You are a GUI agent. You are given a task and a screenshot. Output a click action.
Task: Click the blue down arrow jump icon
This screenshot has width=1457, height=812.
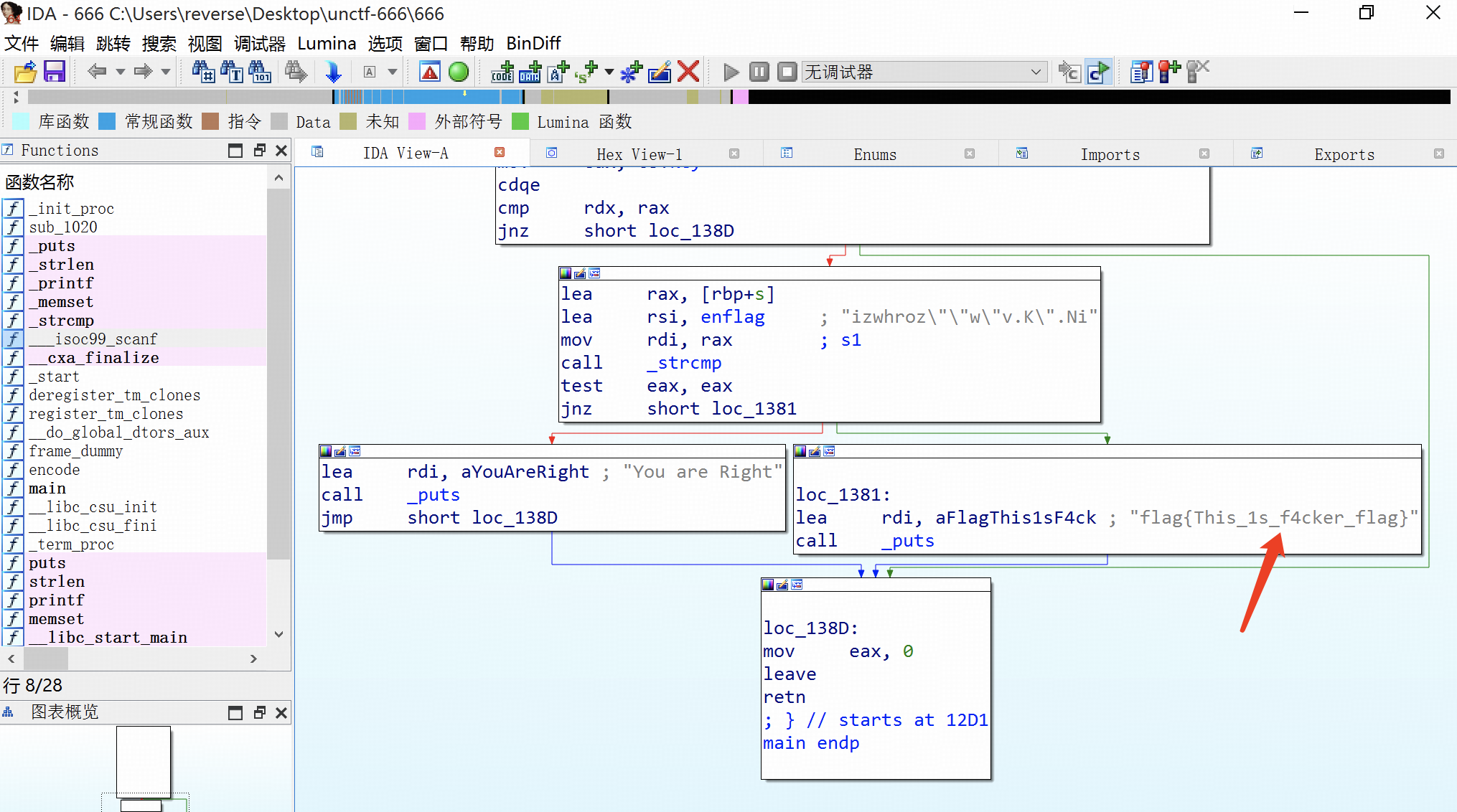(x=333, y=72)
